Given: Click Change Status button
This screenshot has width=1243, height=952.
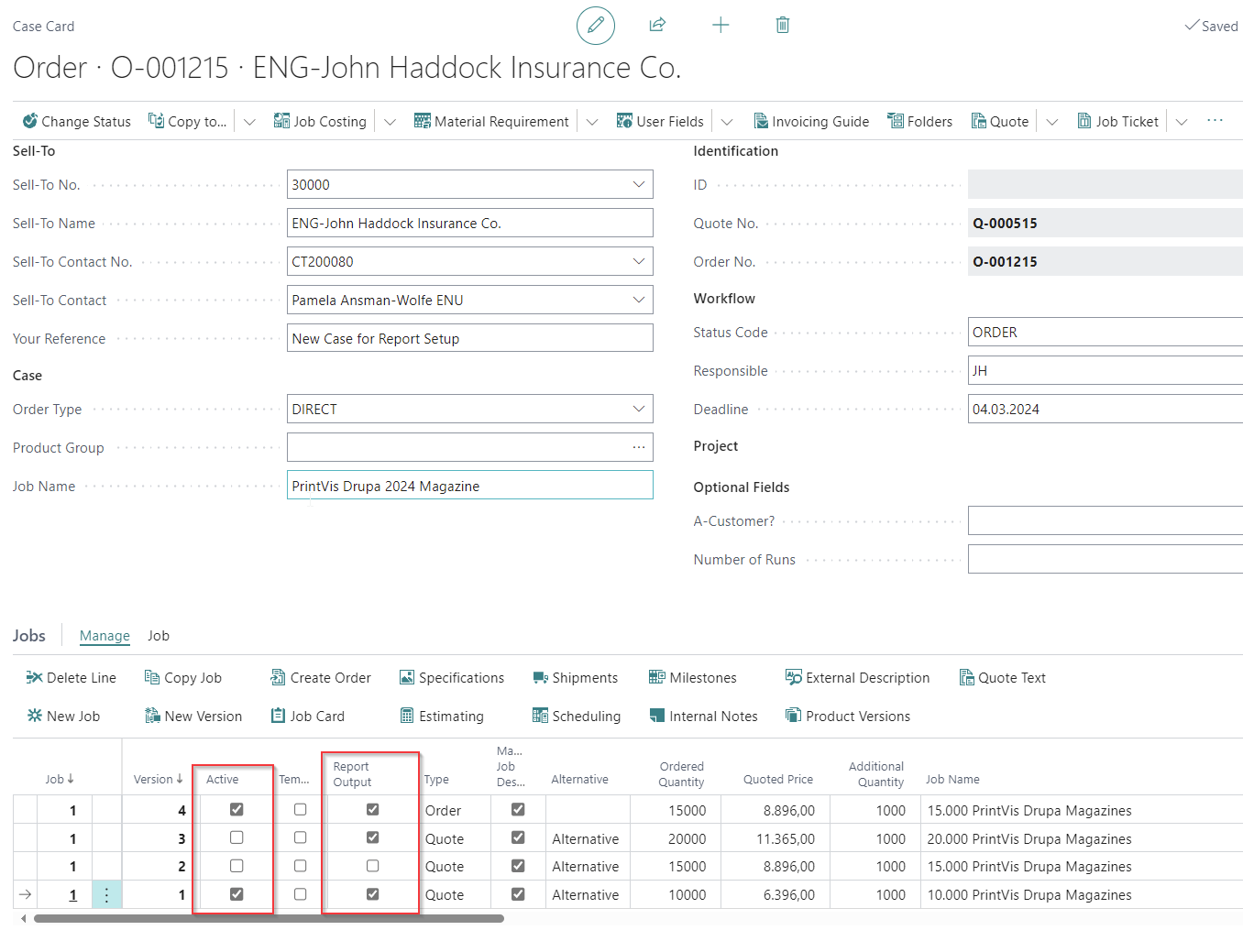Looking at the screenshot, I should 77,121.
